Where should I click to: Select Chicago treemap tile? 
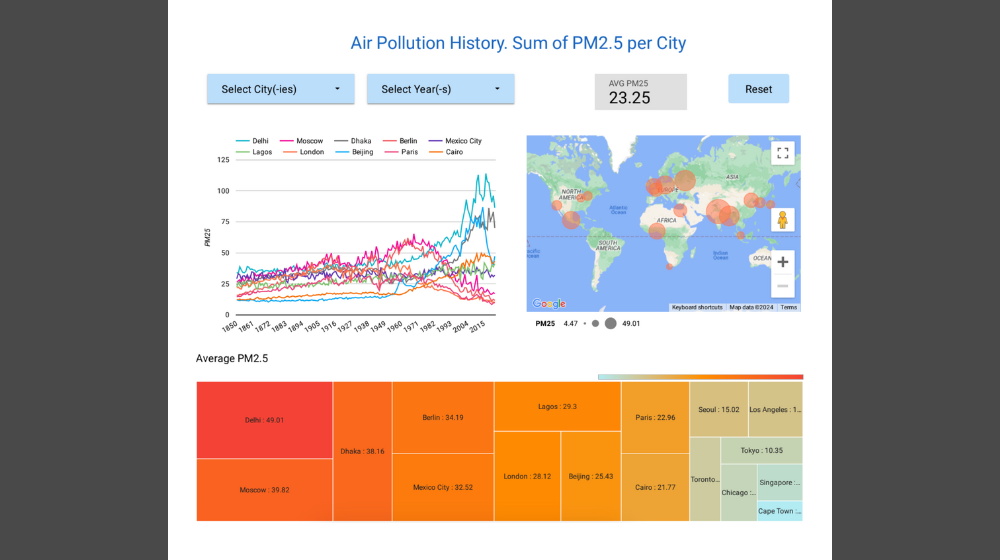(739, 492)
